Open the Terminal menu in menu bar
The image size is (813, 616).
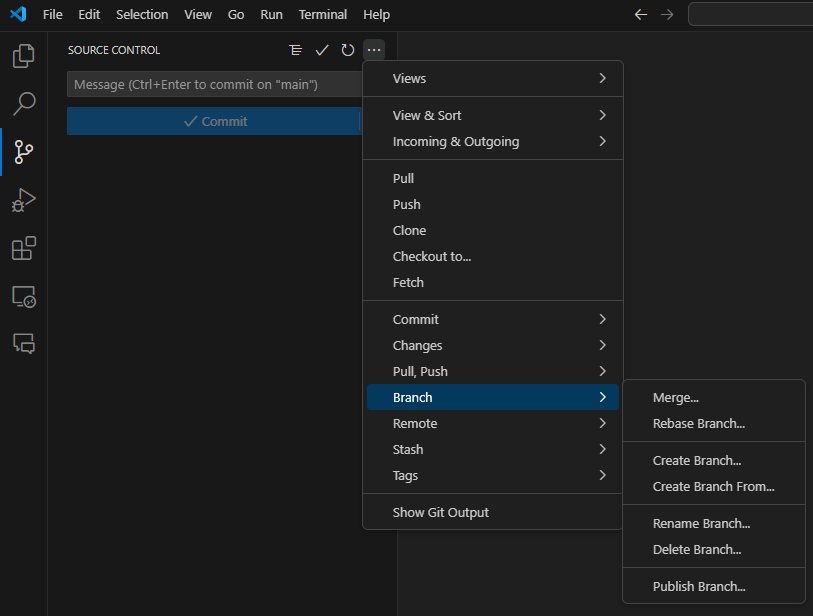323,15
